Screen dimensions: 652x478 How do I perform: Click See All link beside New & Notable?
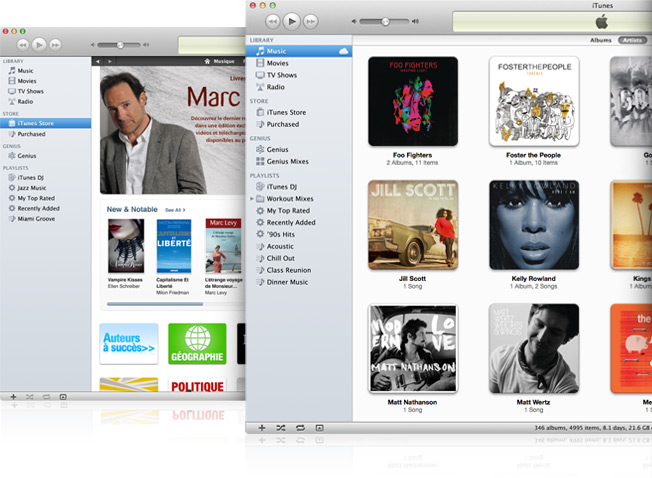175,210
